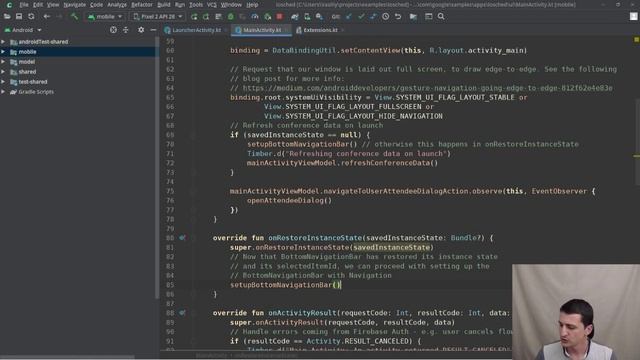Click the green Debug bug icon
This screenshot has height=360, width=640.
231,17
